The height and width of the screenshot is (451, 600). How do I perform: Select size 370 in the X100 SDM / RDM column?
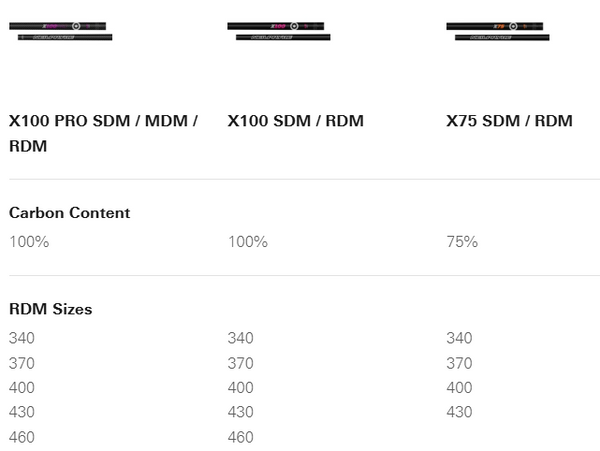(240, 363)
